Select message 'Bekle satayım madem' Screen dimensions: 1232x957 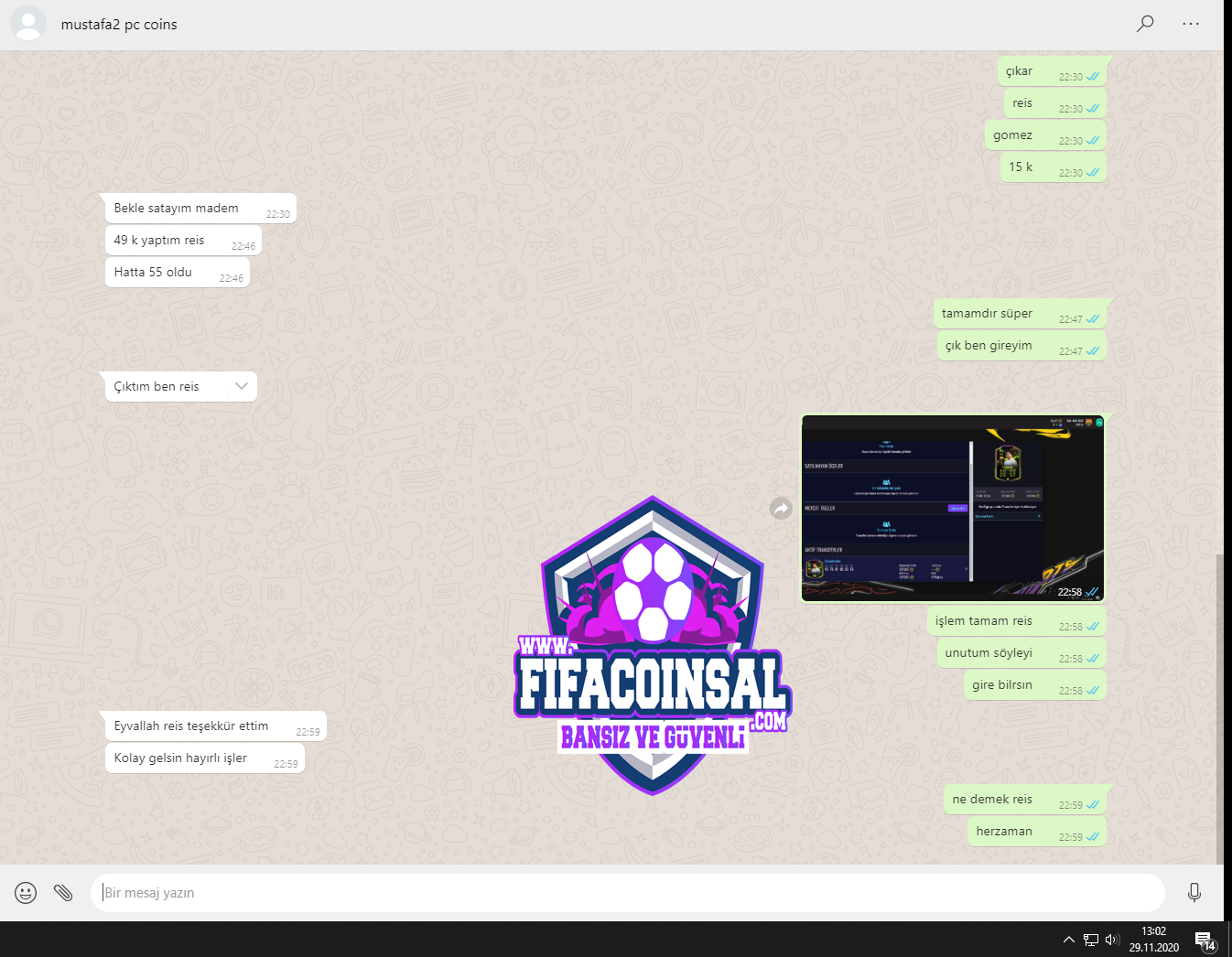(200, 208)
